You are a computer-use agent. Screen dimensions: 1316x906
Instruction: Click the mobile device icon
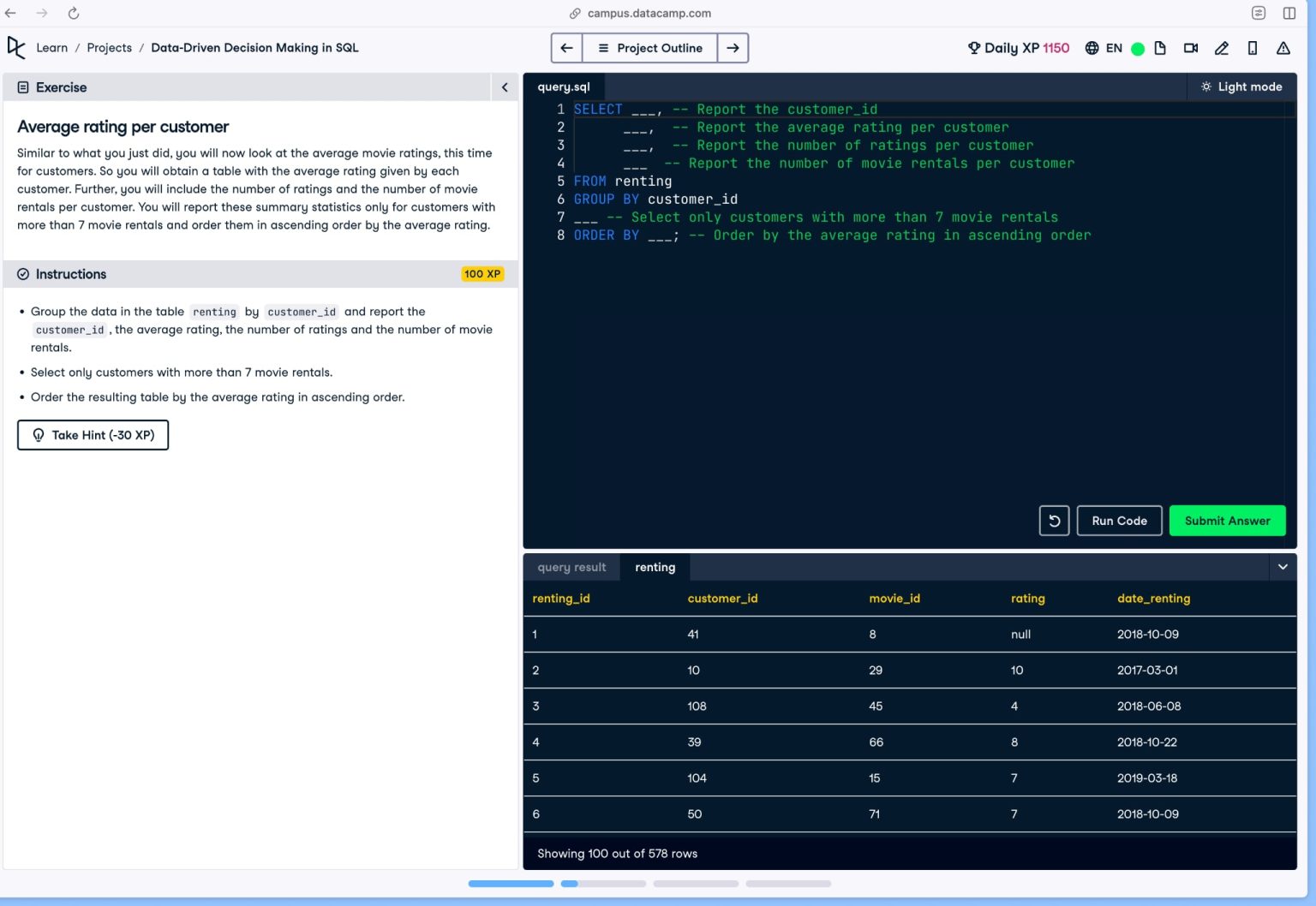coord(1253,48)
